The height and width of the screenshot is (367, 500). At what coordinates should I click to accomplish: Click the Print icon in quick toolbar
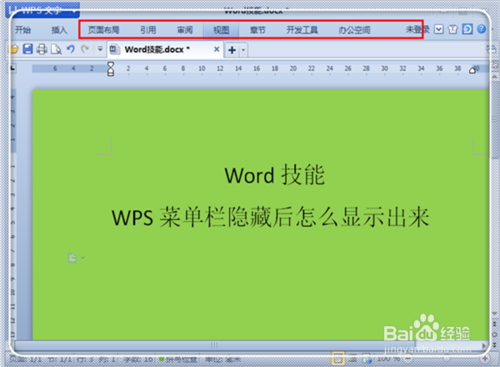(x=42, y=49)
